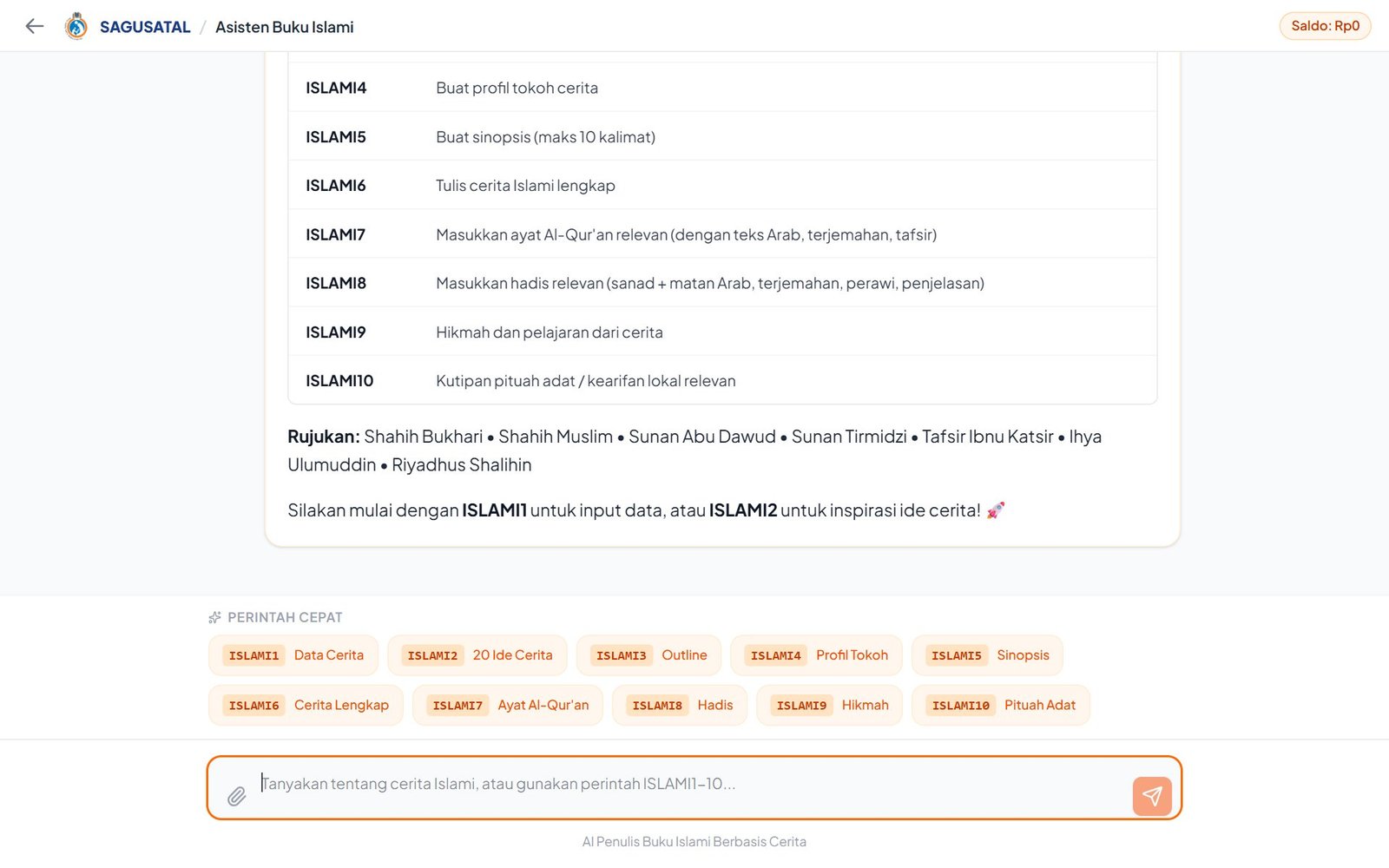Send message with paper plane button

1152,796
